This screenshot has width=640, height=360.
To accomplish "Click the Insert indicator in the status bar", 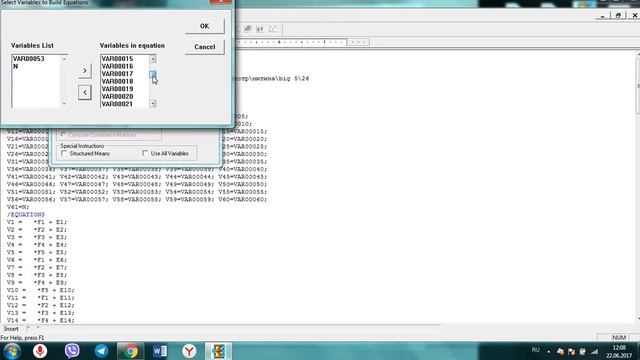I will coord(11,329).
